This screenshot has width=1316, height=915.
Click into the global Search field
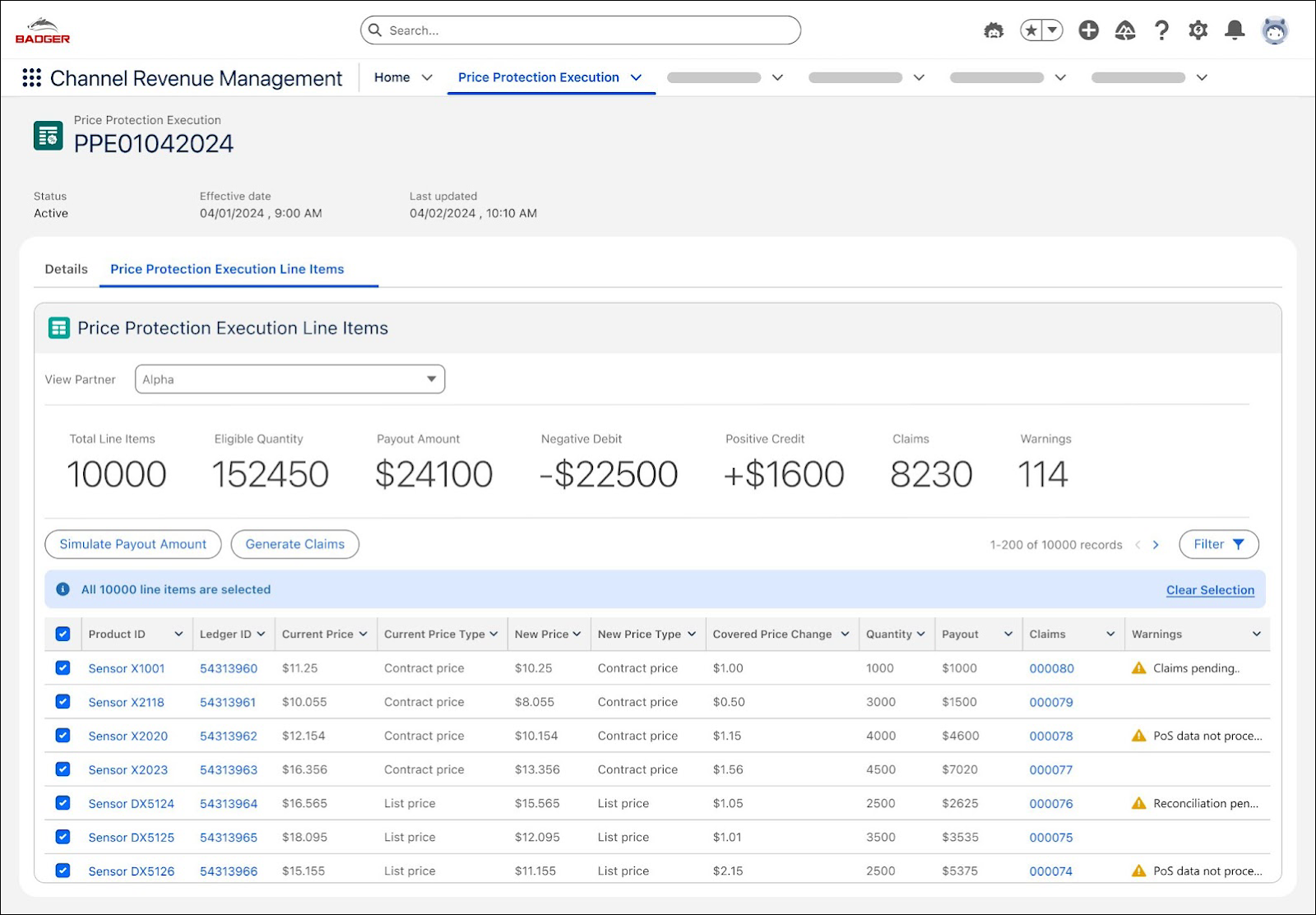[580, 30]
